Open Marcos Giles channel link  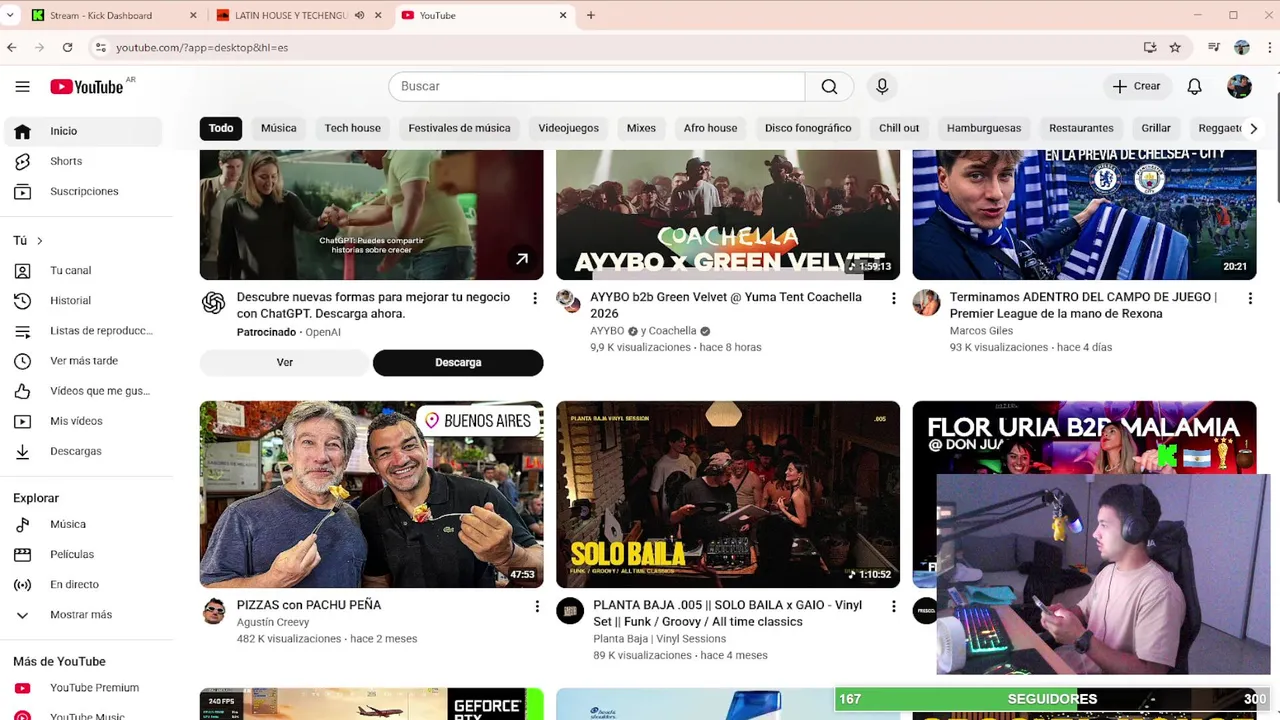click(x=981, y=331)
